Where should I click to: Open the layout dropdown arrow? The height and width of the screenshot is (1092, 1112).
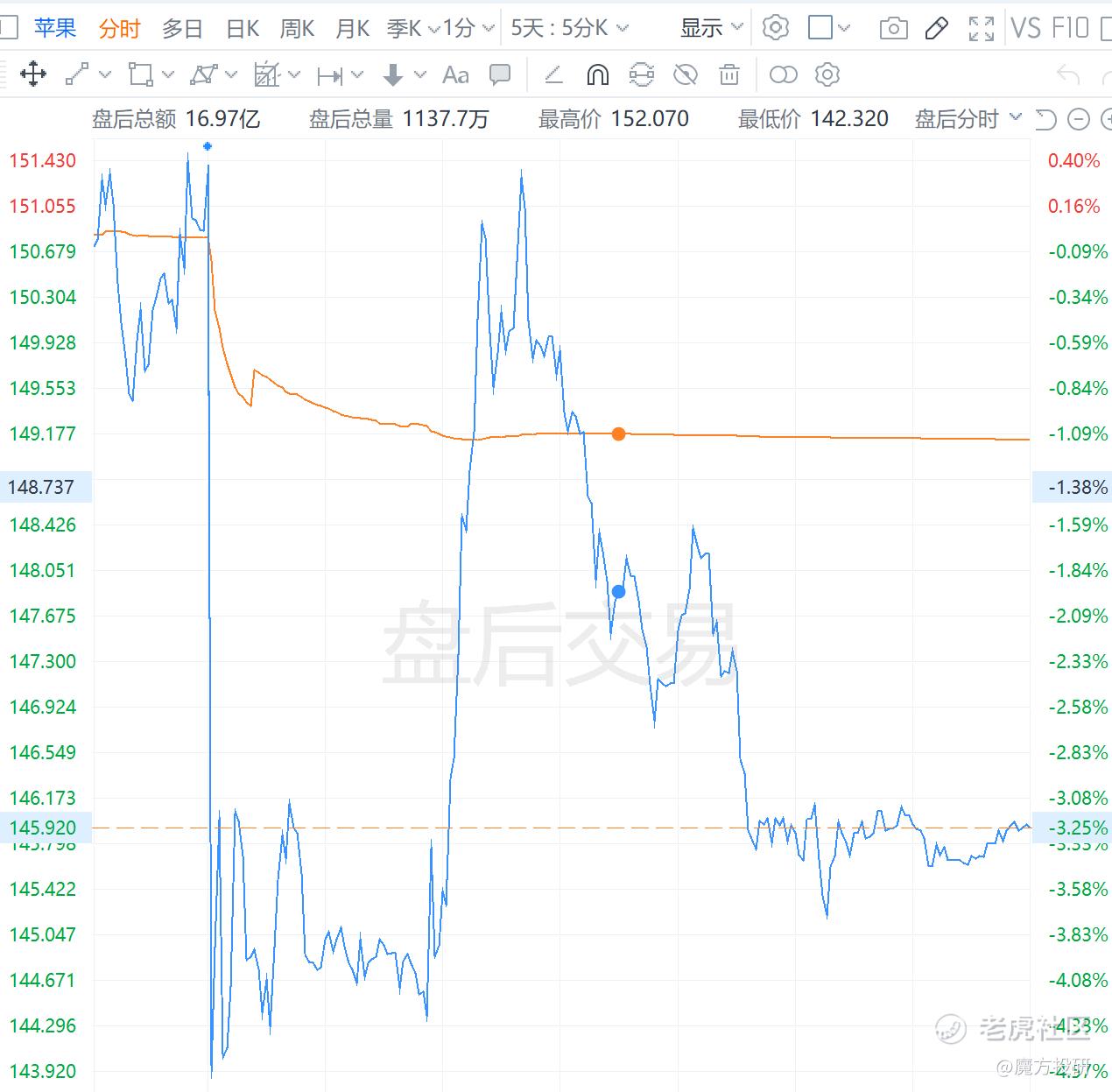pos(844,28)
